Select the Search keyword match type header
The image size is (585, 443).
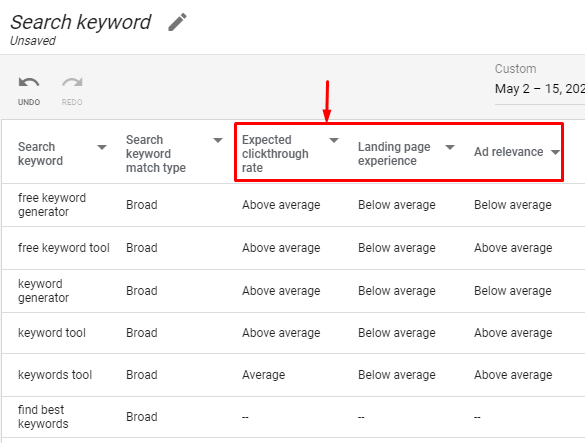156,154
